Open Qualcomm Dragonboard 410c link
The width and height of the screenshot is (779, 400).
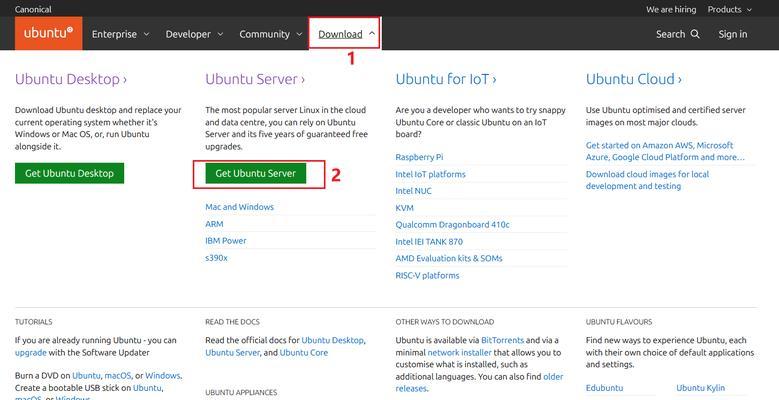453,225
